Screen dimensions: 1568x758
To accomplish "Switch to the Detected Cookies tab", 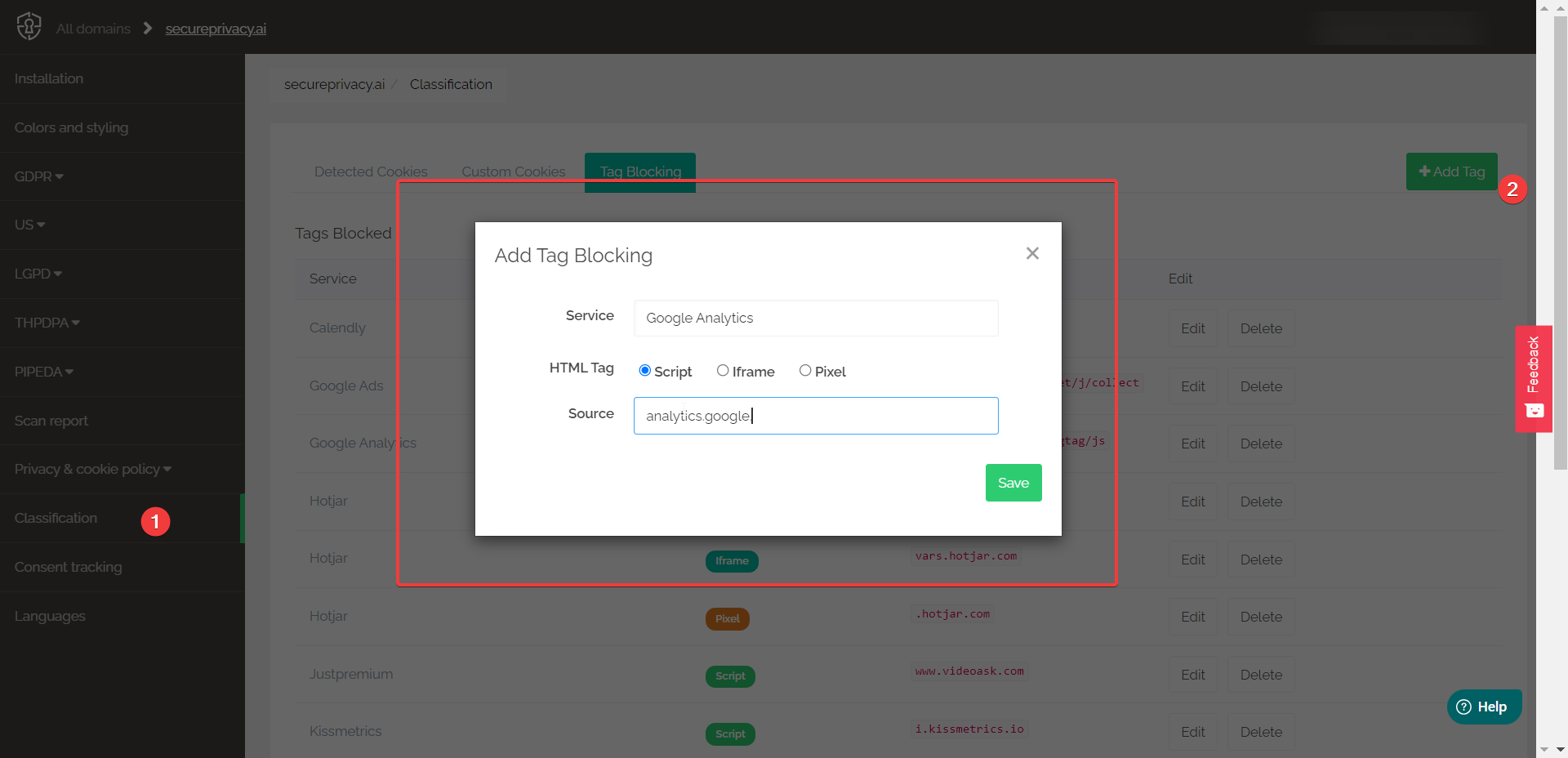I will pyautogui.click(x=371, y=172).
